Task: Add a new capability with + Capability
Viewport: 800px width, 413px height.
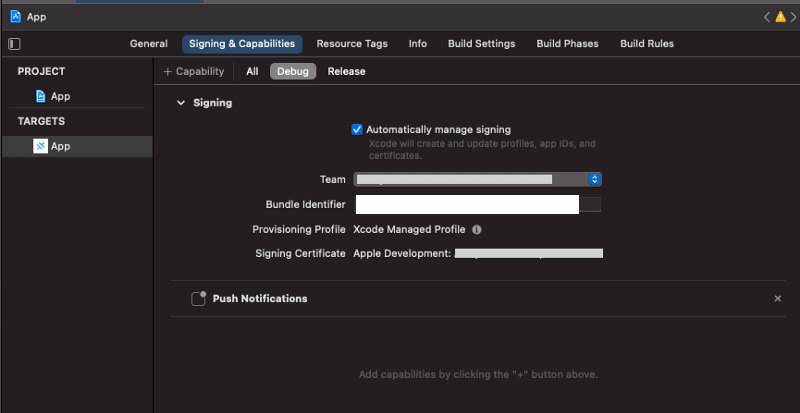Action: [193, 71]
